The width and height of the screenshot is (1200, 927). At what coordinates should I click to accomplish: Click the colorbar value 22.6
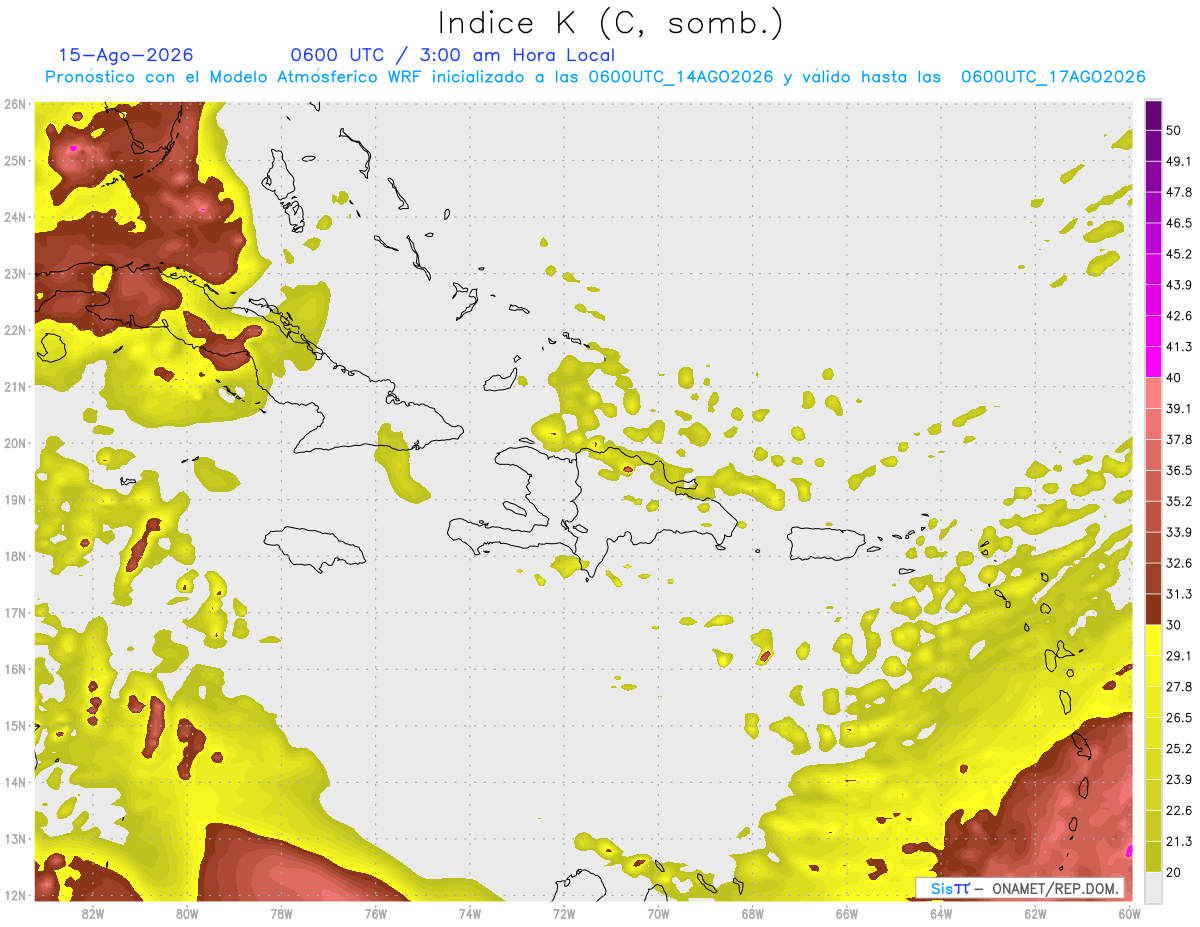click(x=1179, y=811)
